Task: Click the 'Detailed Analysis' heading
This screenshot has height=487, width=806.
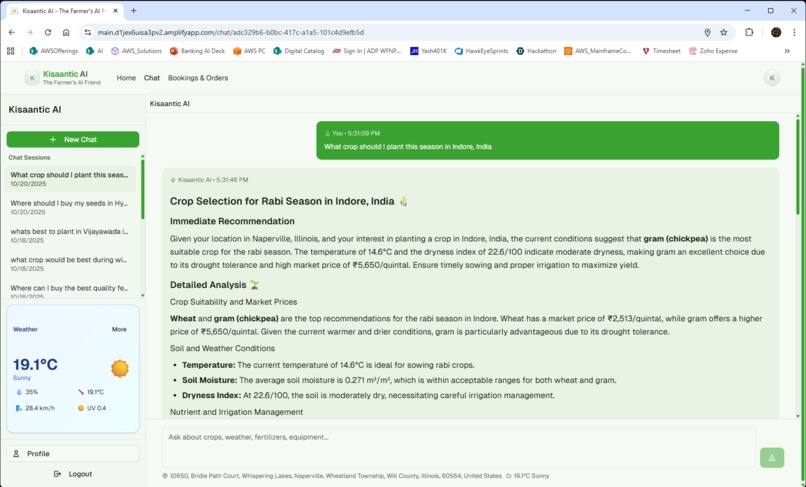Action: [208, 285]
